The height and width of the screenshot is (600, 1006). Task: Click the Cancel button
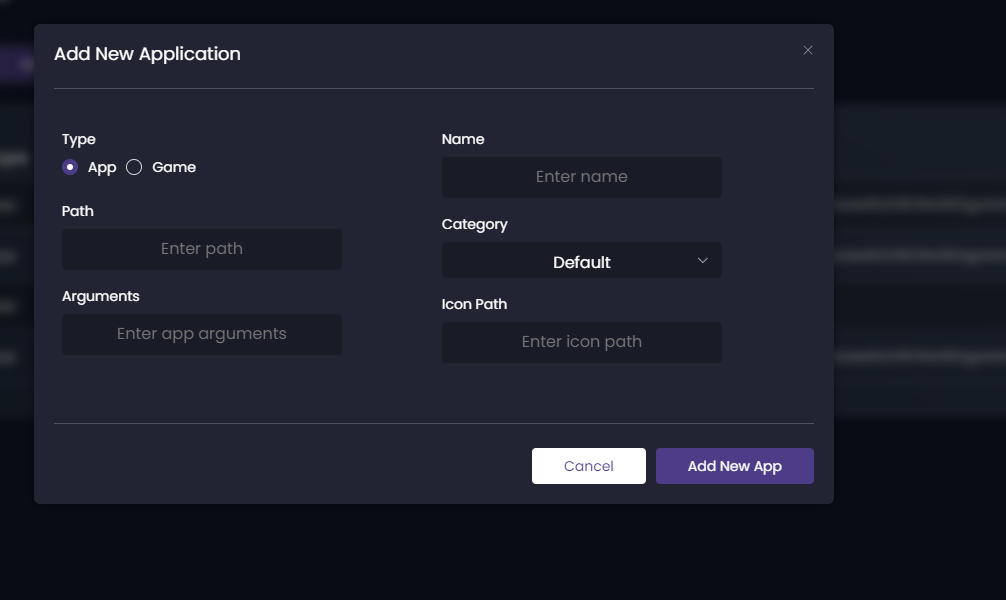click(588, 465)
